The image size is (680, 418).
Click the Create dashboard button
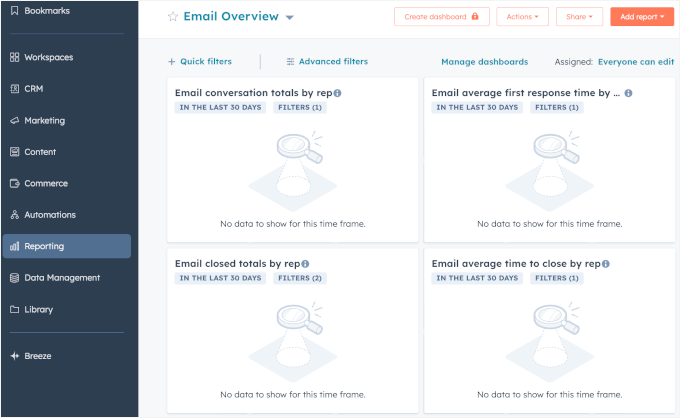441,17
